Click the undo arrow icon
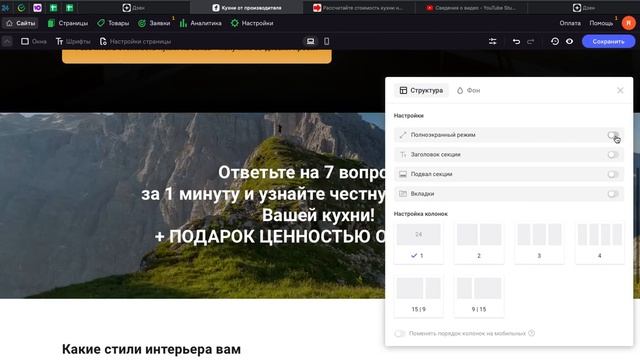 [x=516, y=41]
